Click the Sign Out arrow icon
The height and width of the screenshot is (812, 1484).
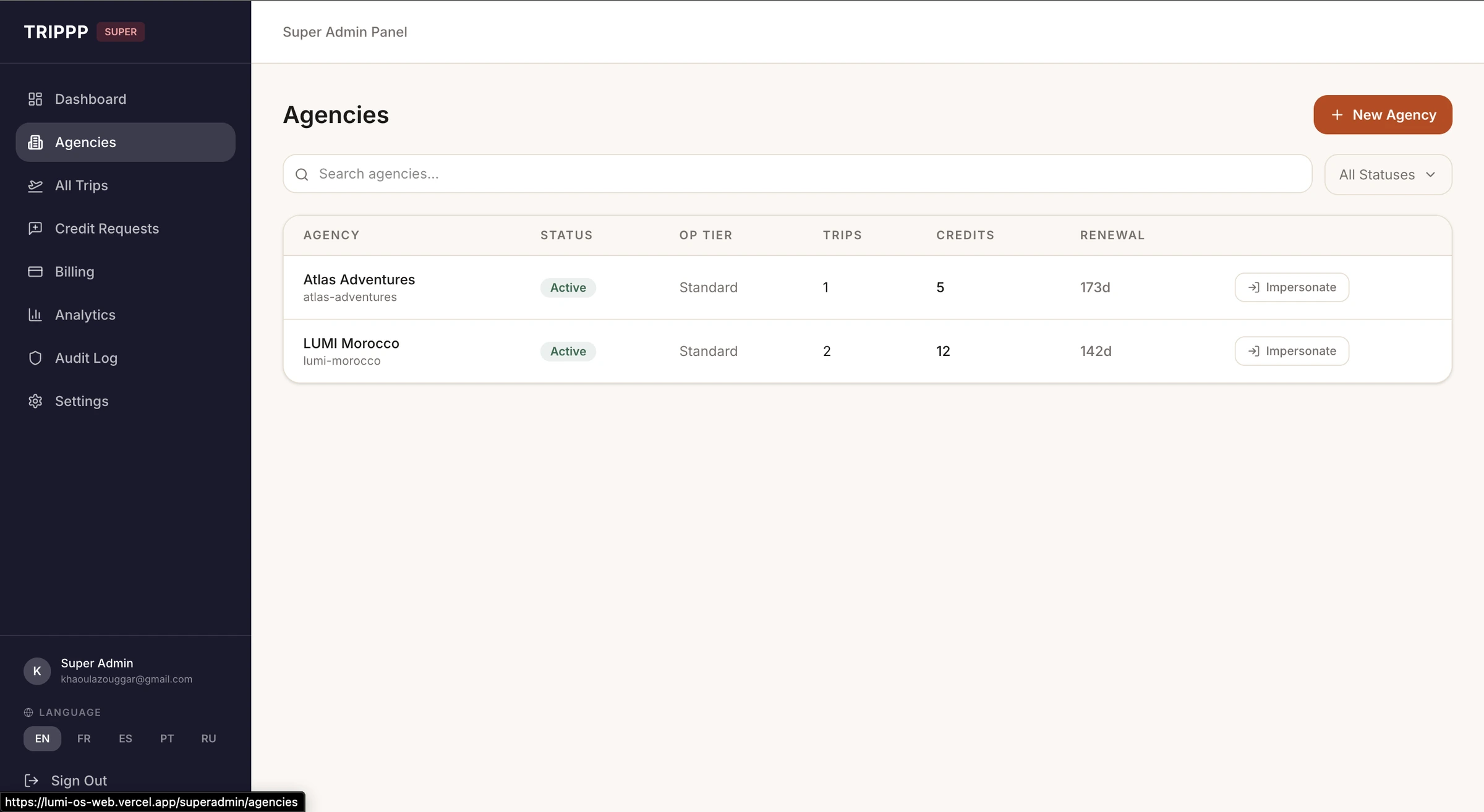(32, 780)
